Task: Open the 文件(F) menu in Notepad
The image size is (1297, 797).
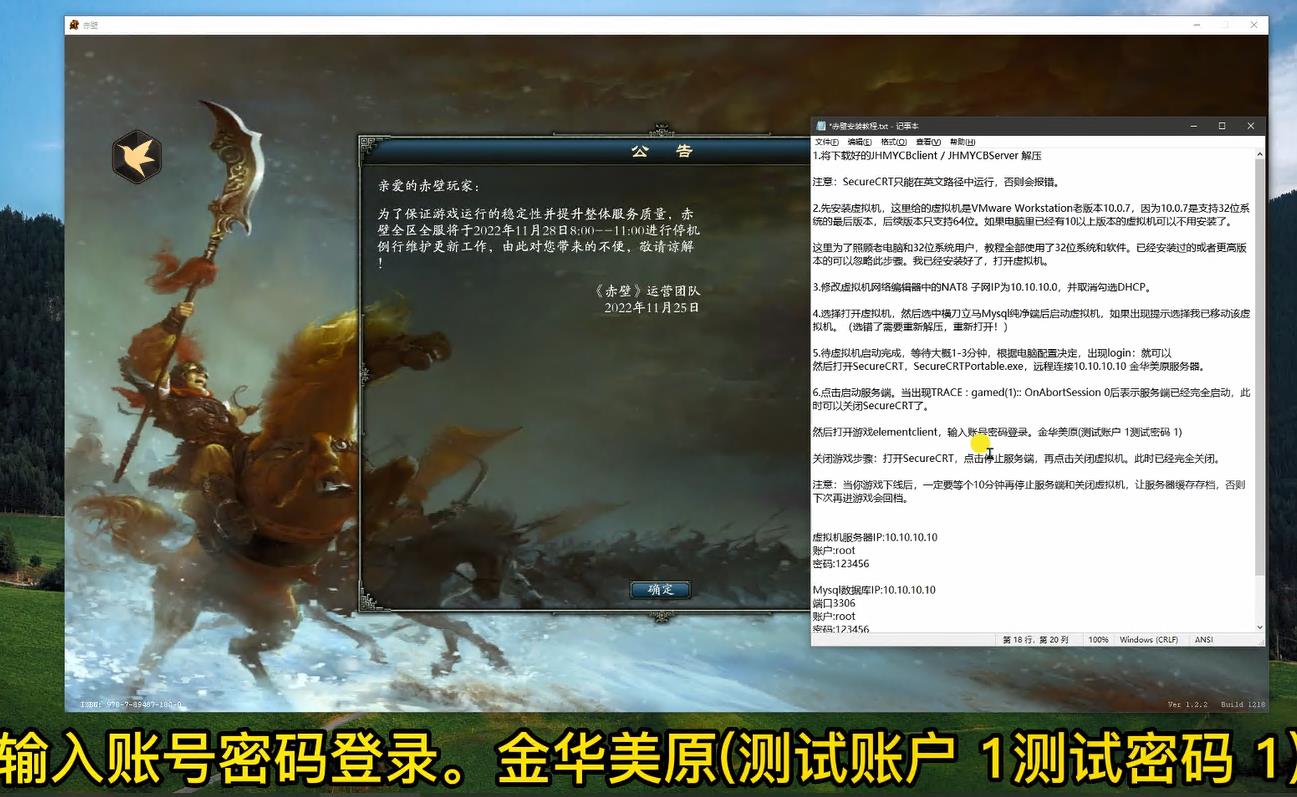Action: coord(827,142)
